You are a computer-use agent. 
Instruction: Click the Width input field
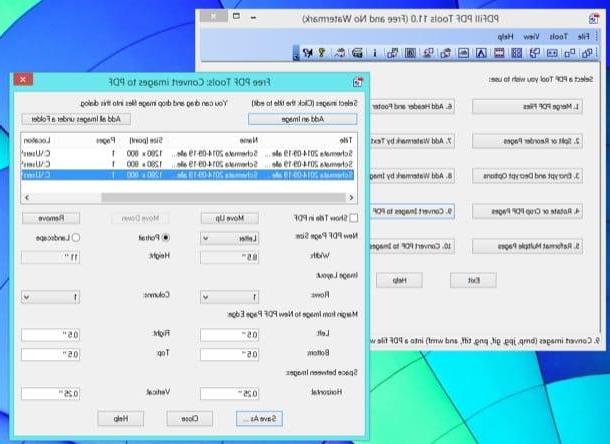[230, 257]
